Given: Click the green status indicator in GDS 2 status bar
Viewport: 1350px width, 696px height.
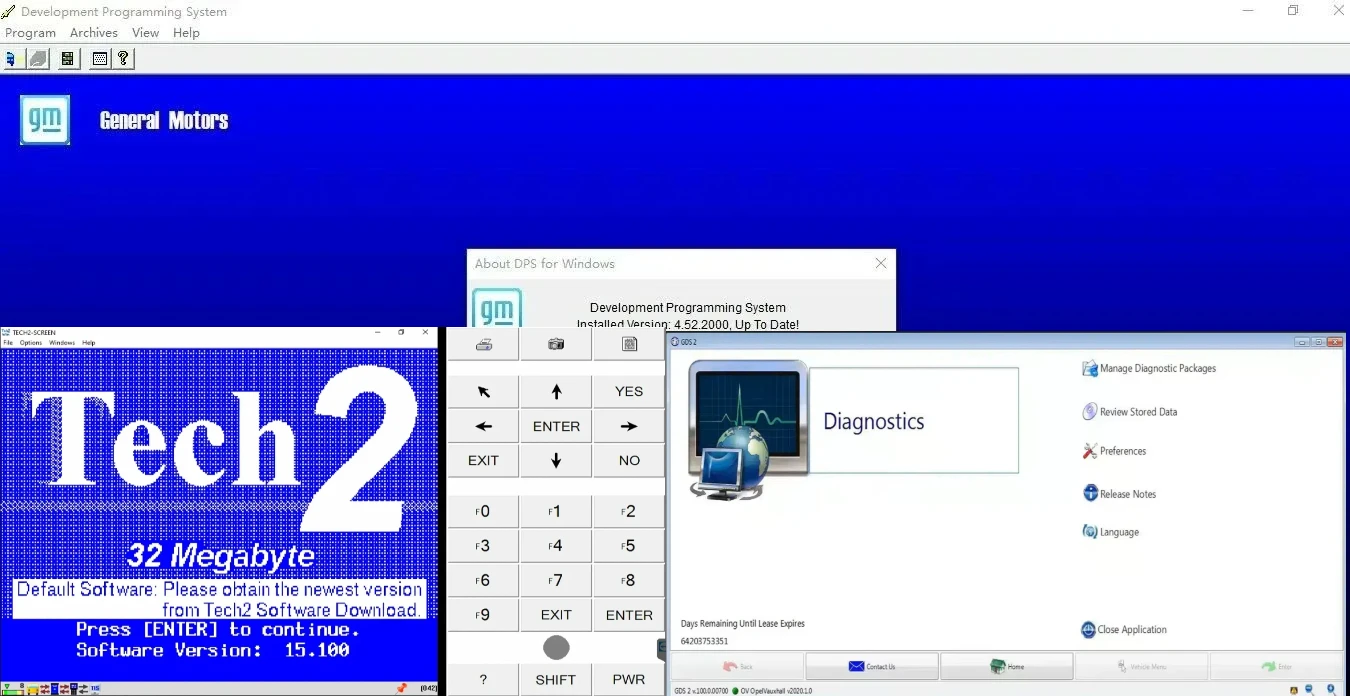Looking at the screenshot, I should tap(734, 690).
